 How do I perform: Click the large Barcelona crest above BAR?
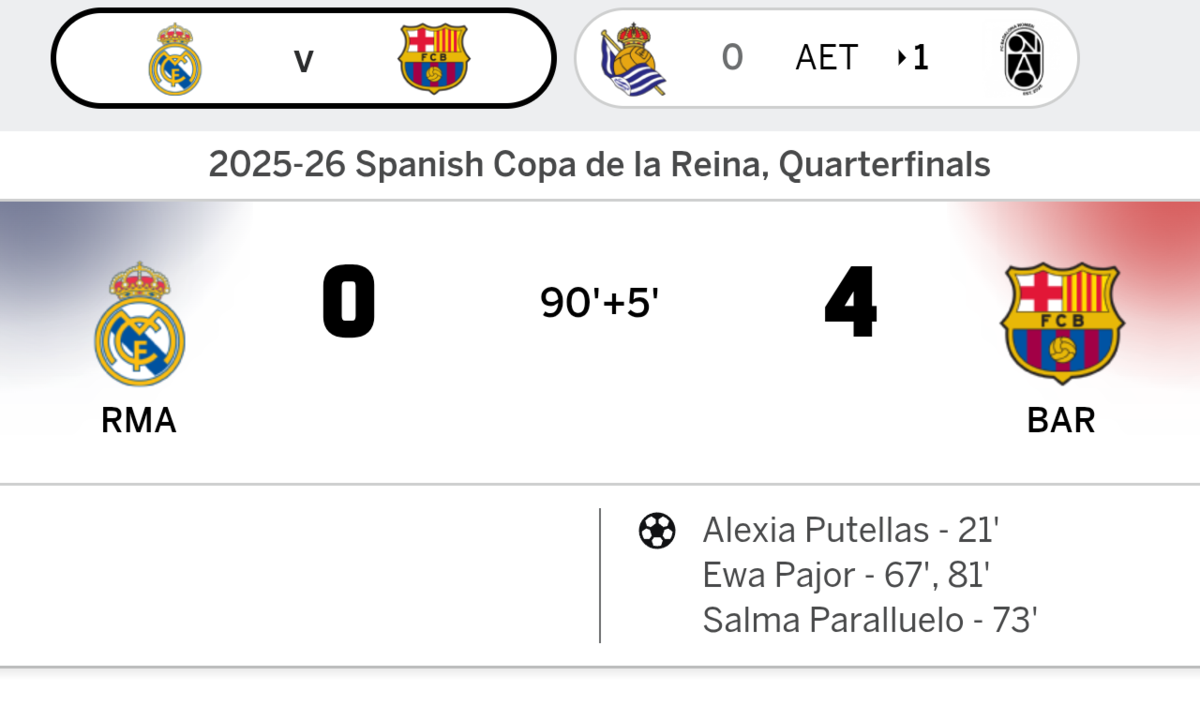(x=1062, y=323)
